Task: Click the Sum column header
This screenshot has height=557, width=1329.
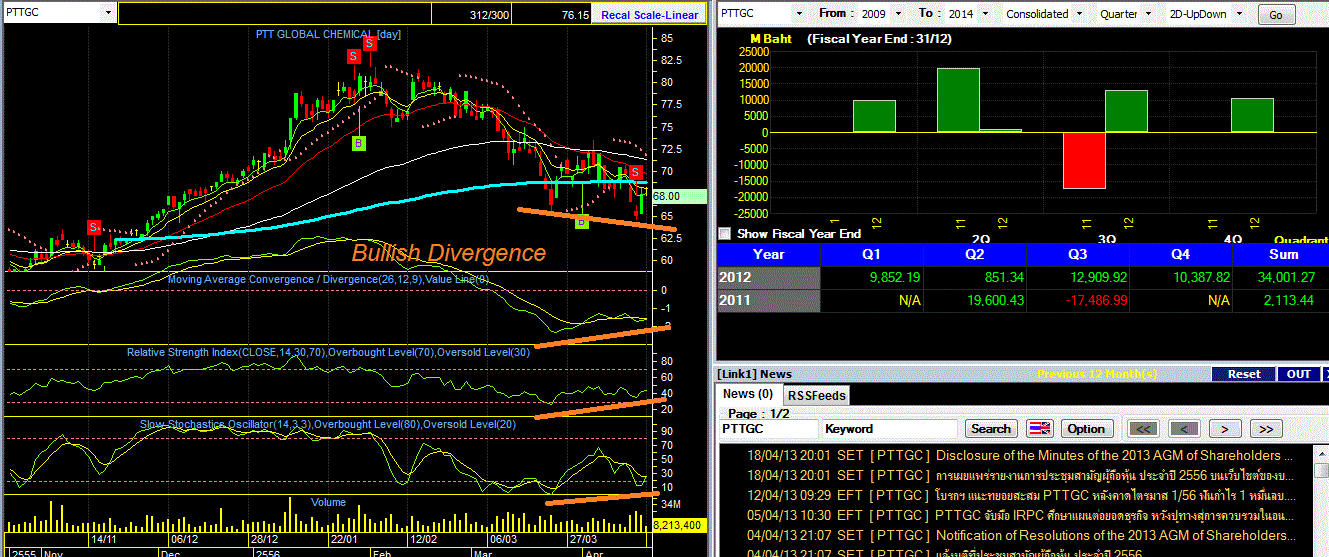Action: 1282,254
